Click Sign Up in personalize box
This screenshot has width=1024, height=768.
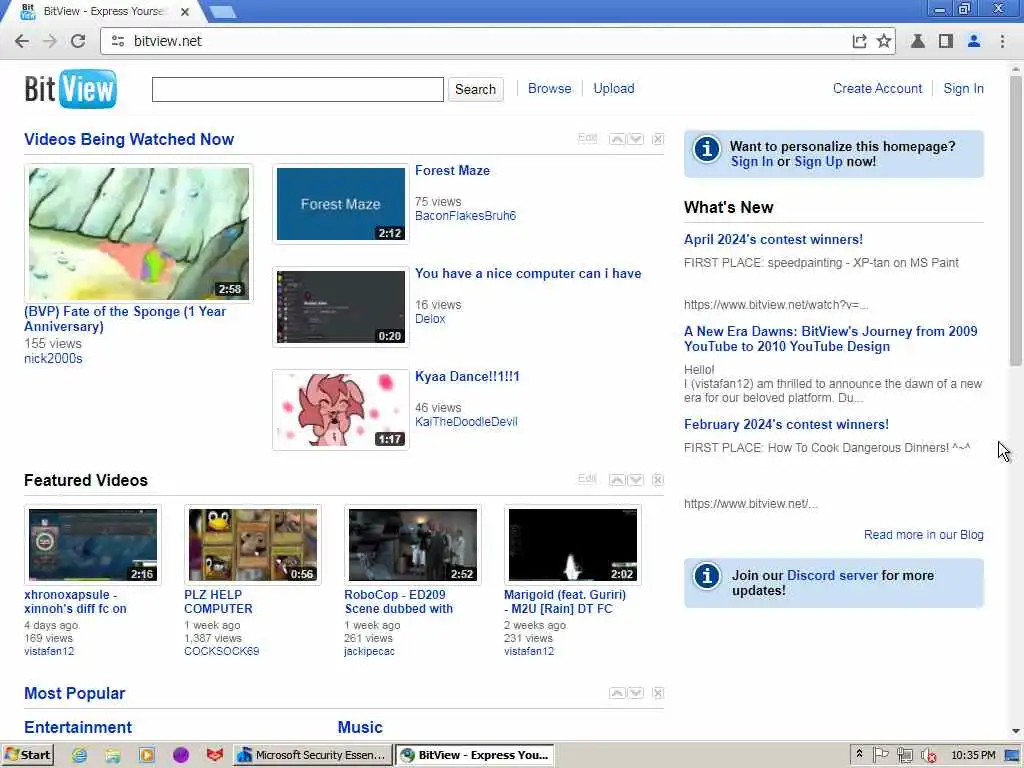point(818,162)
